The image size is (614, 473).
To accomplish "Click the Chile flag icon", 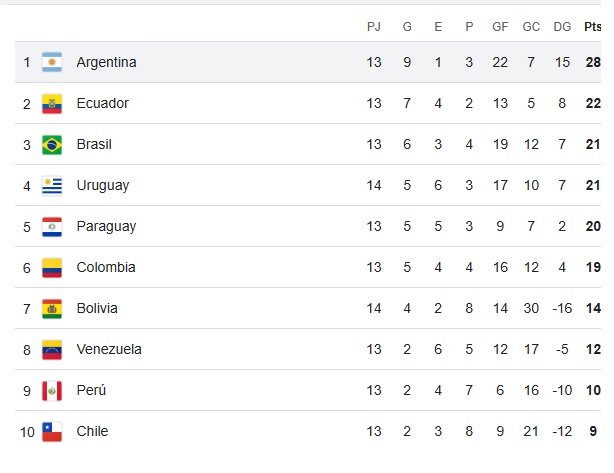I will [52, 431].
